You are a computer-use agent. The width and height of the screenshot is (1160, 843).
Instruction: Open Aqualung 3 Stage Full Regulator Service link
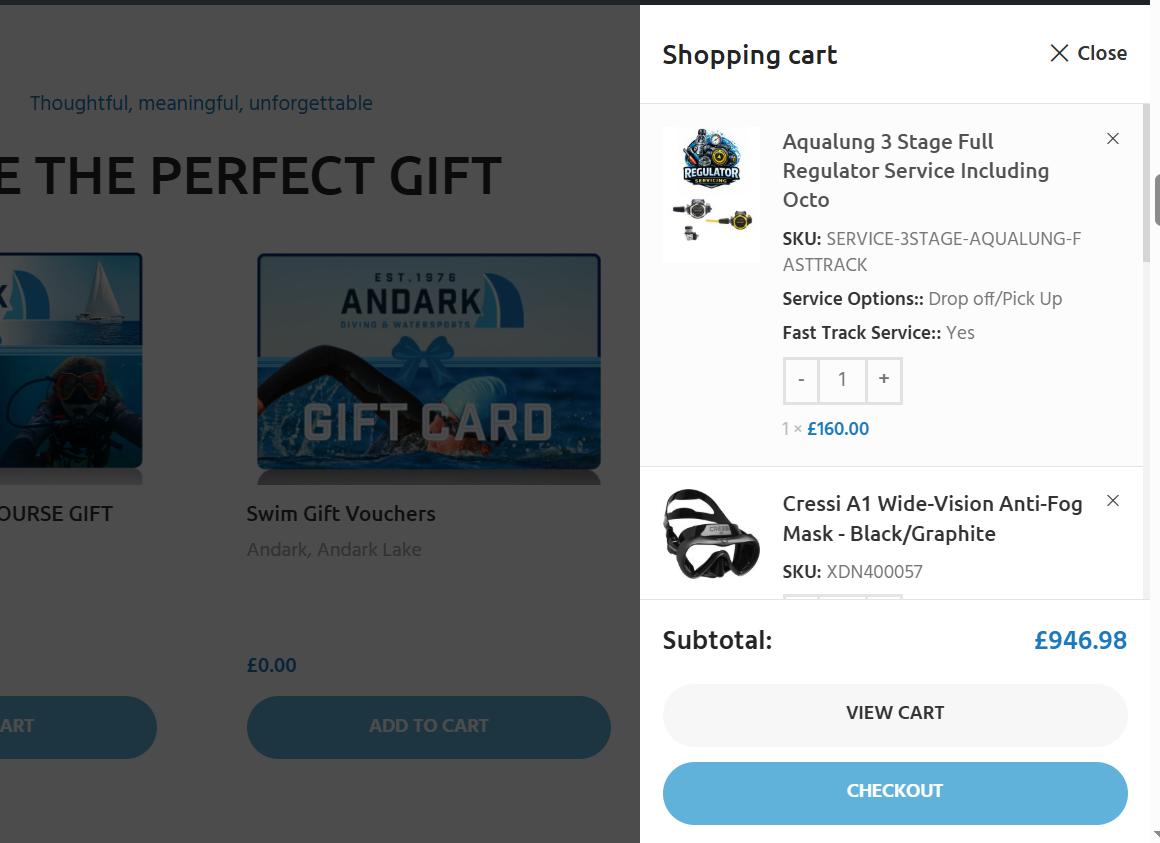tap(916, 171)
